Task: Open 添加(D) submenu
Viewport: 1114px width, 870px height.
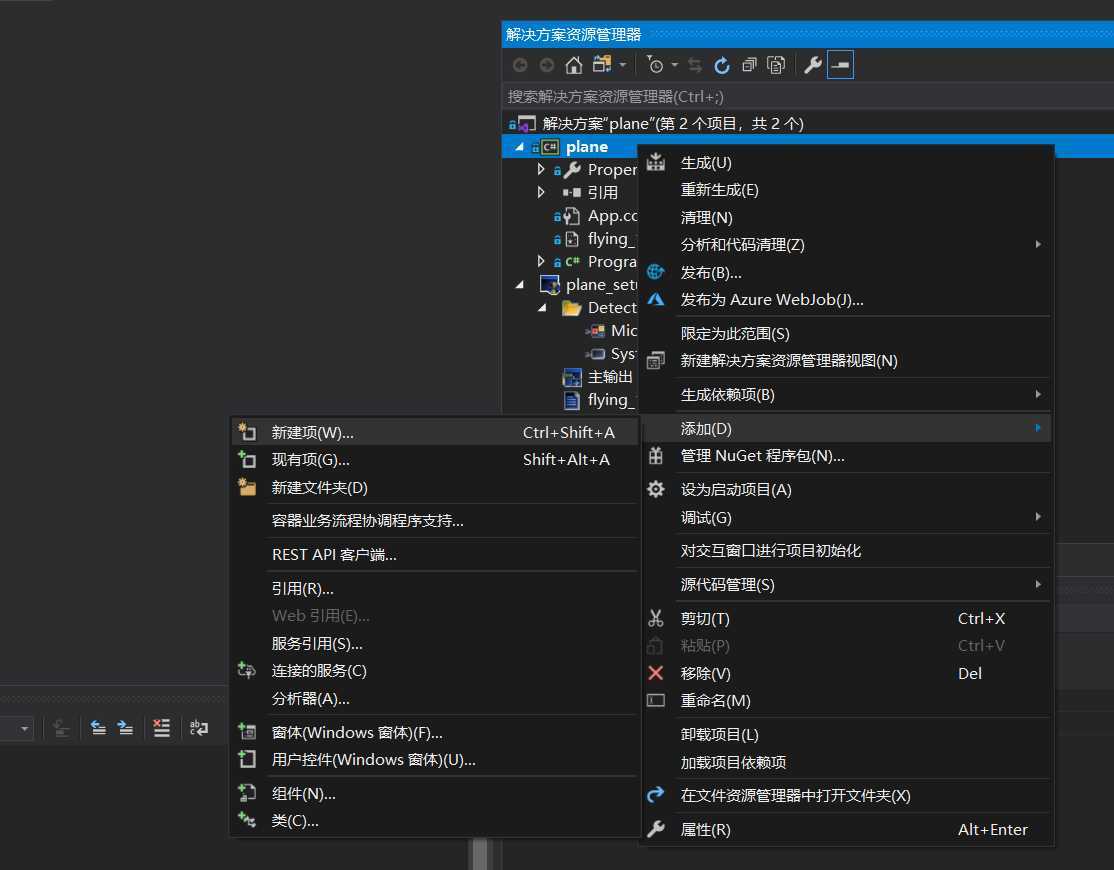Action: coord(846,429)
